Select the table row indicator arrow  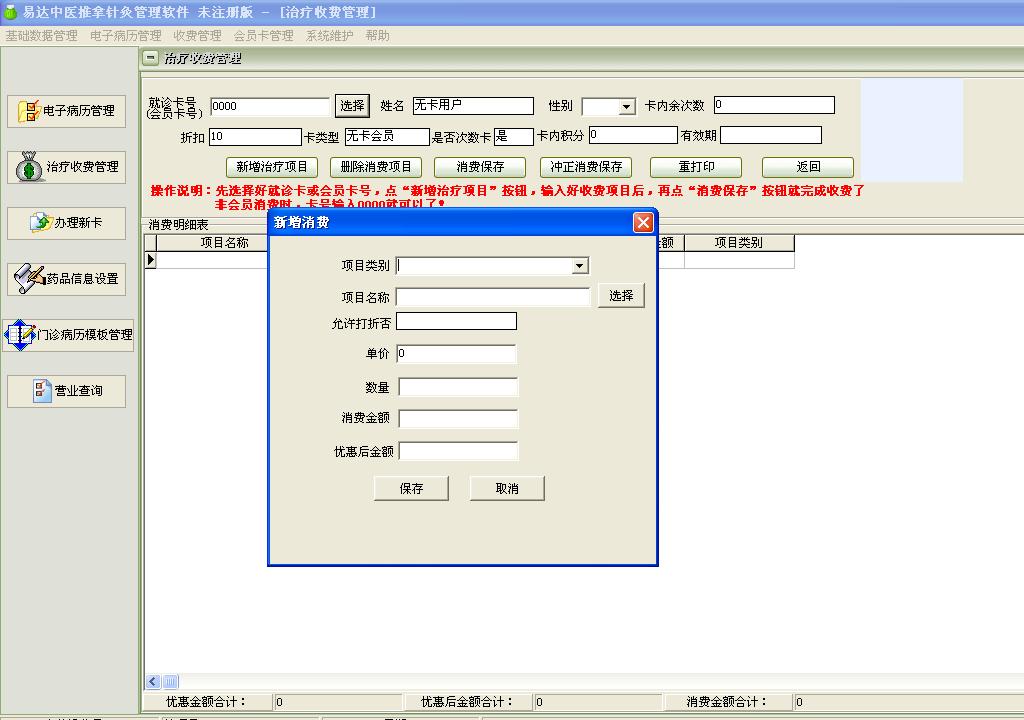coord(151,260)
